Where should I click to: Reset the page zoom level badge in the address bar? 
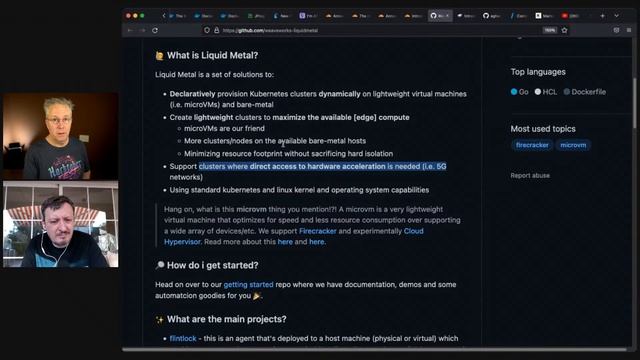point(550,30)
